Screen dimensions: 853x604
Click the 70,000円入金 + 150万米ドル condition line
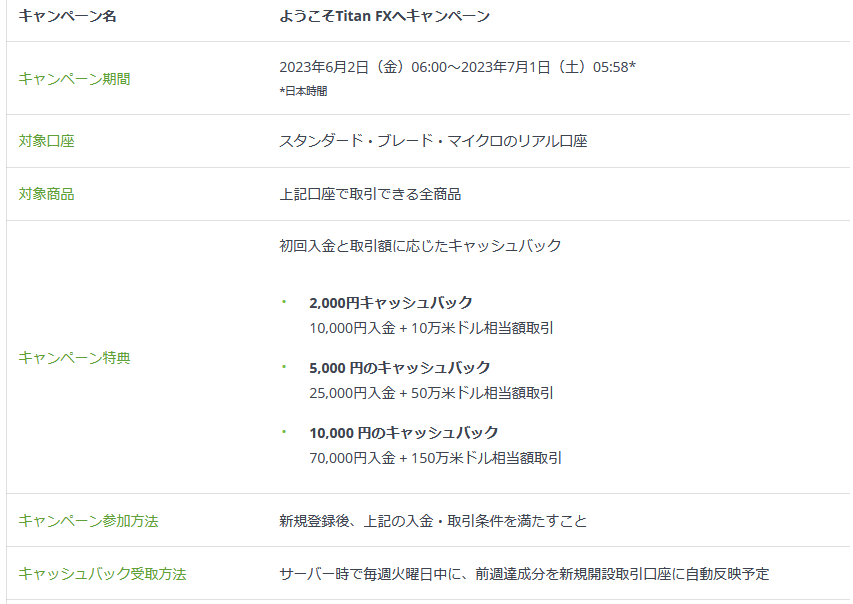coord(436,457)
